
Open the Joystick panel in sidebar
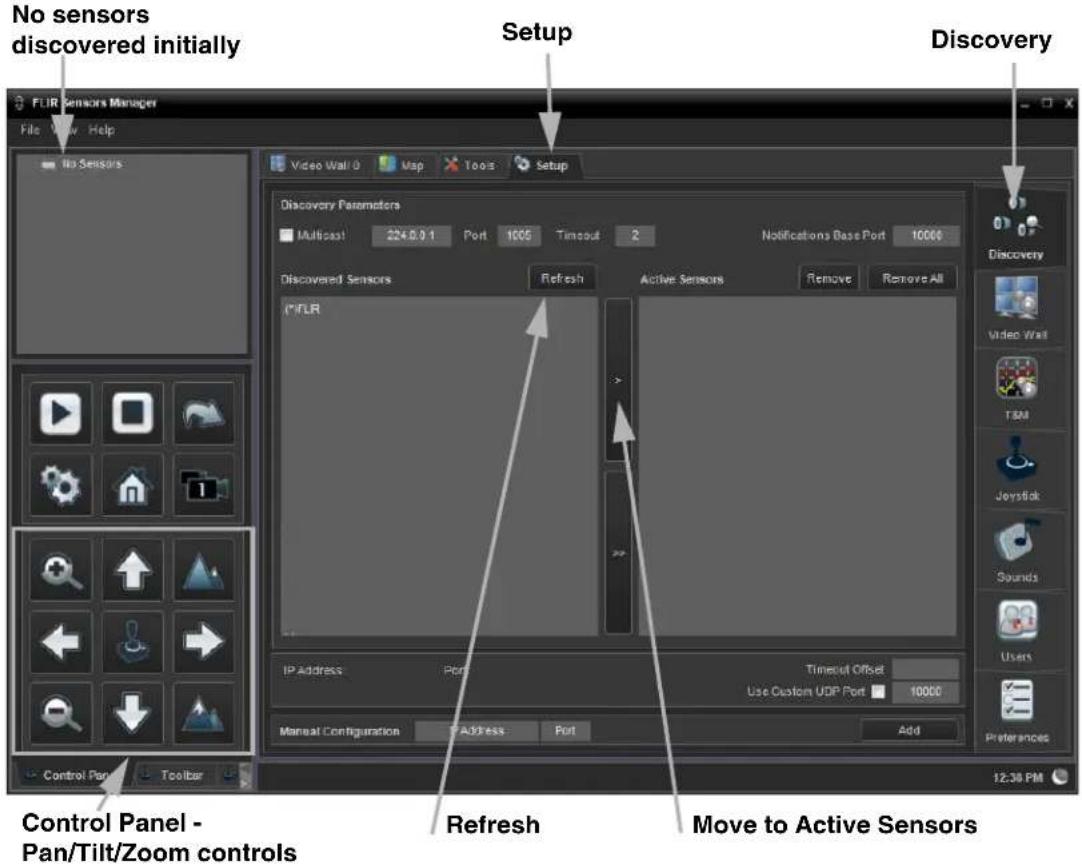click(x=1016, y=468)
